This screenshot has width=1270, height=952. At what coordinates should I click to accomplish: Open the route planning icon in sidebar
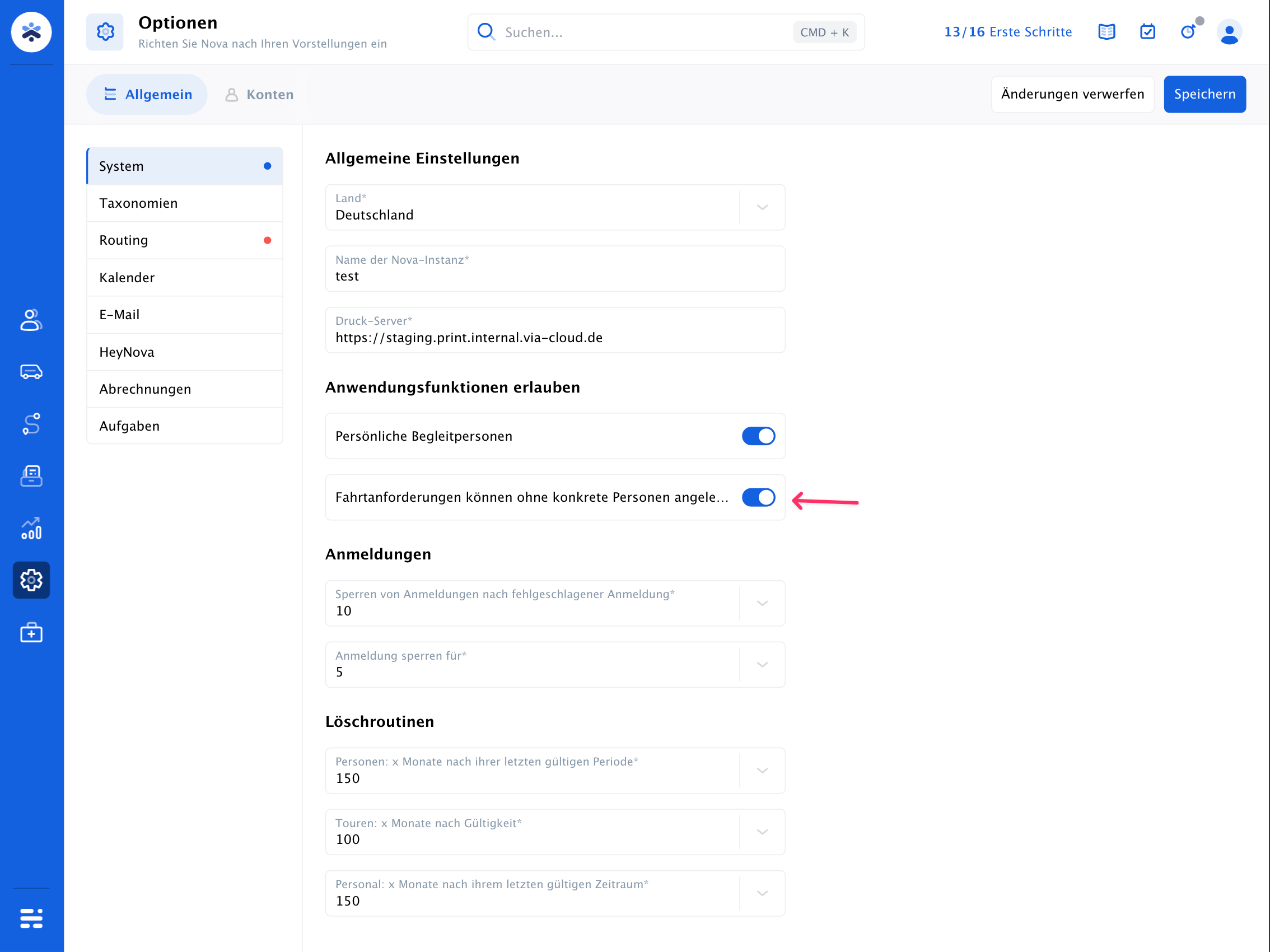(31, 424)
